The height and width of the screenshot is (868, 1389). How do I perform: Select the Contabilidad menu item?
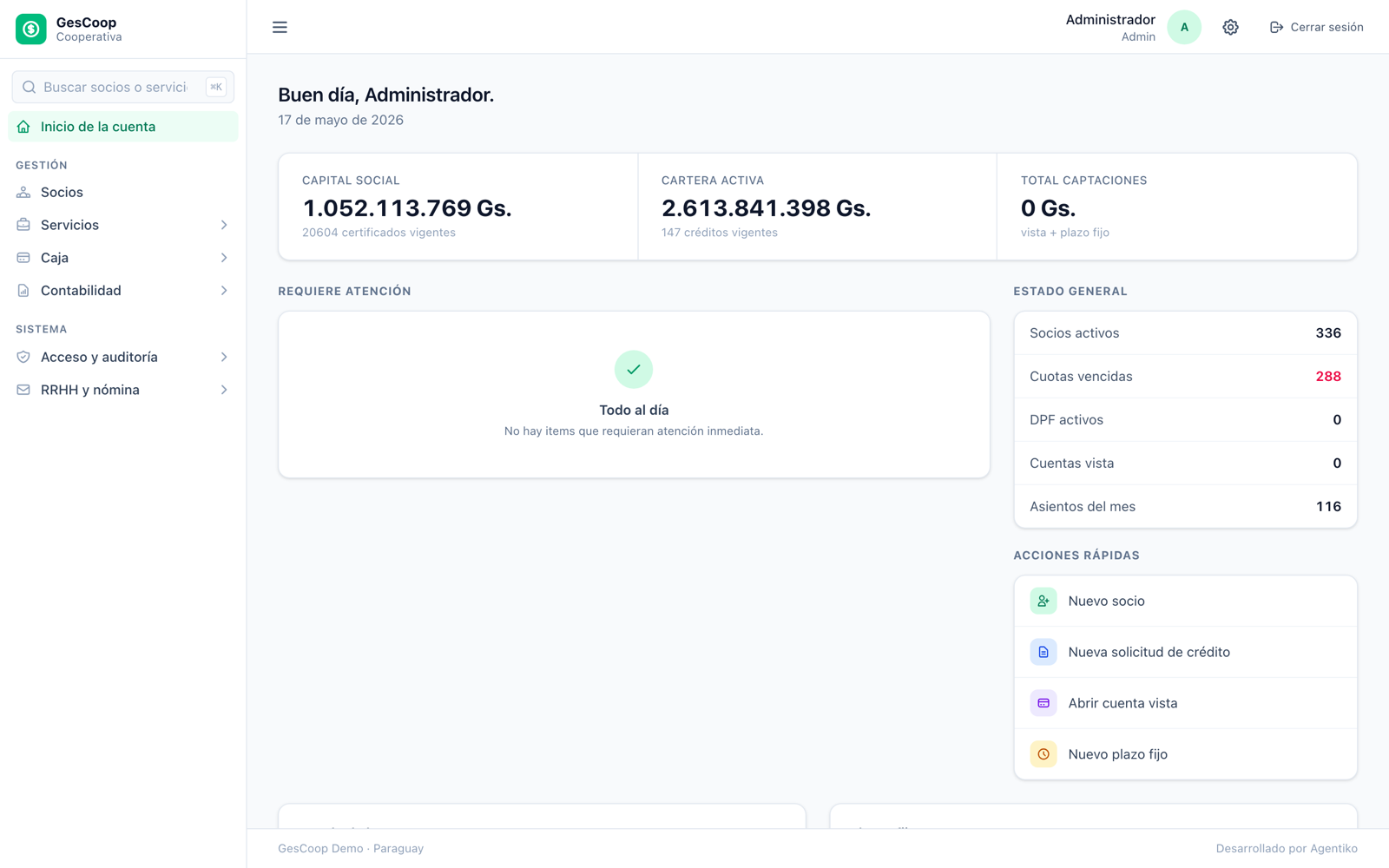[123, 291]
